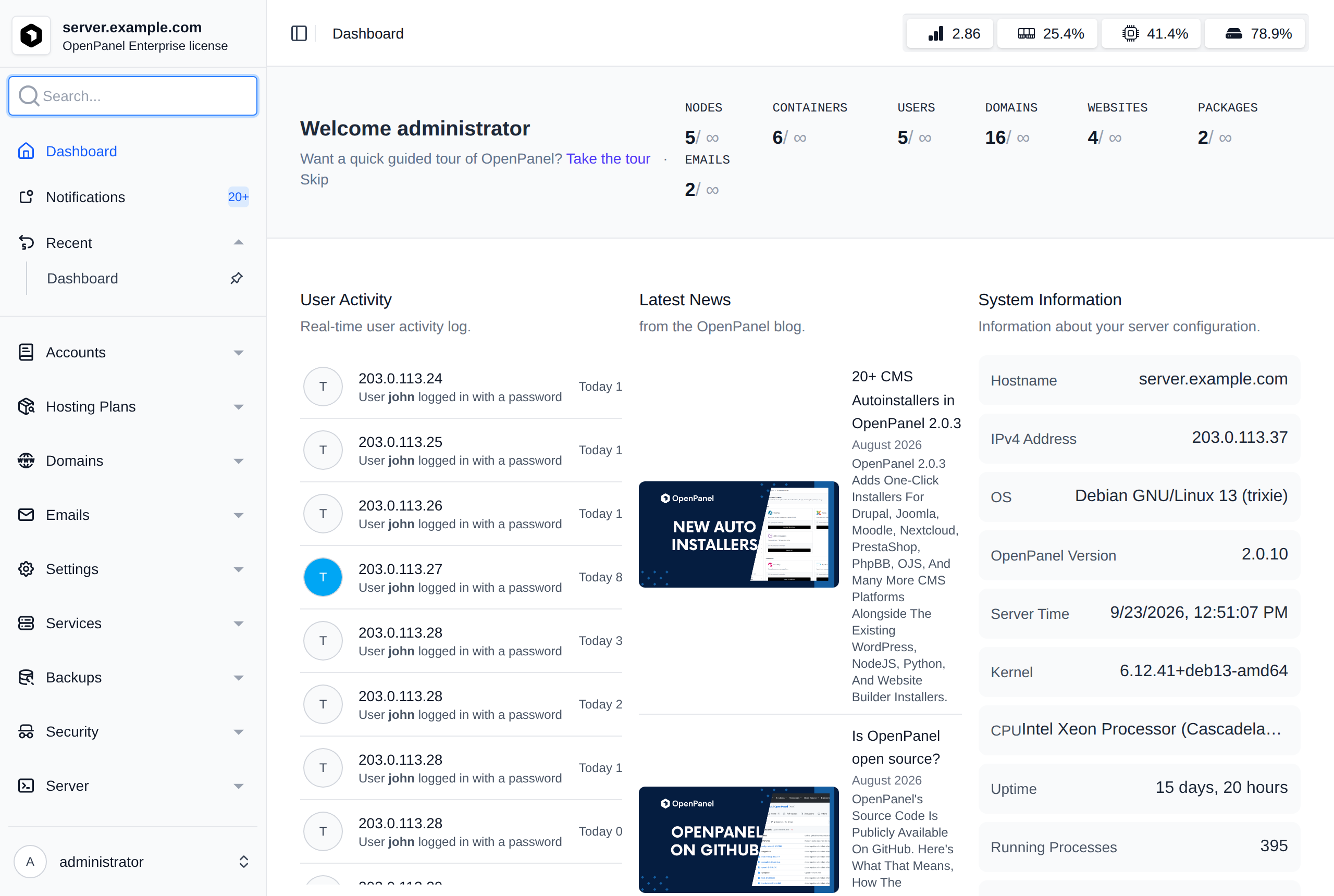Open the Is OpenPanel open source article

click(896, 747)
